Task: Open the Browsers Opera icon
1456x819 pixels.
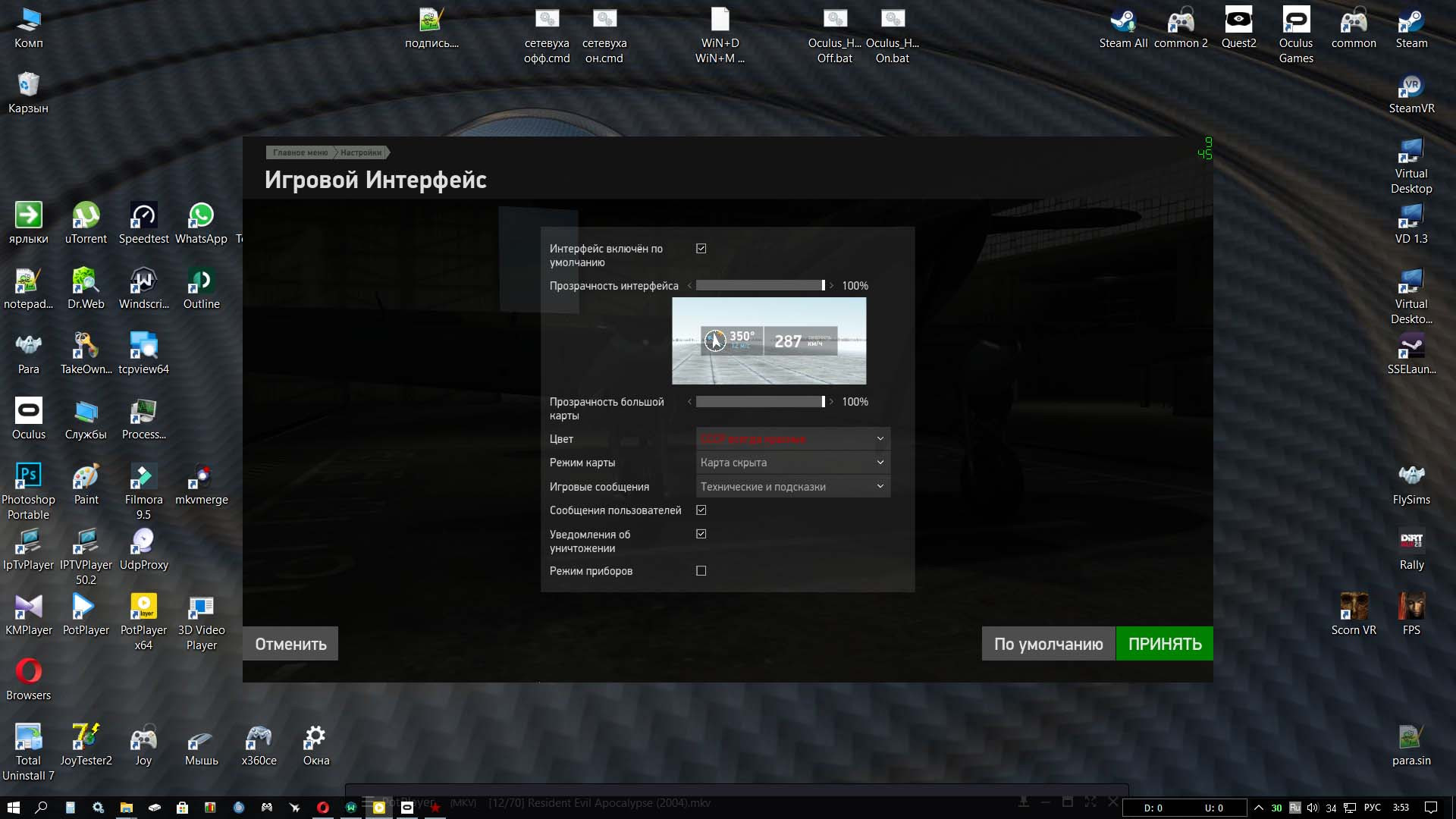Action: pyautogui.click(x=28, y=680)
